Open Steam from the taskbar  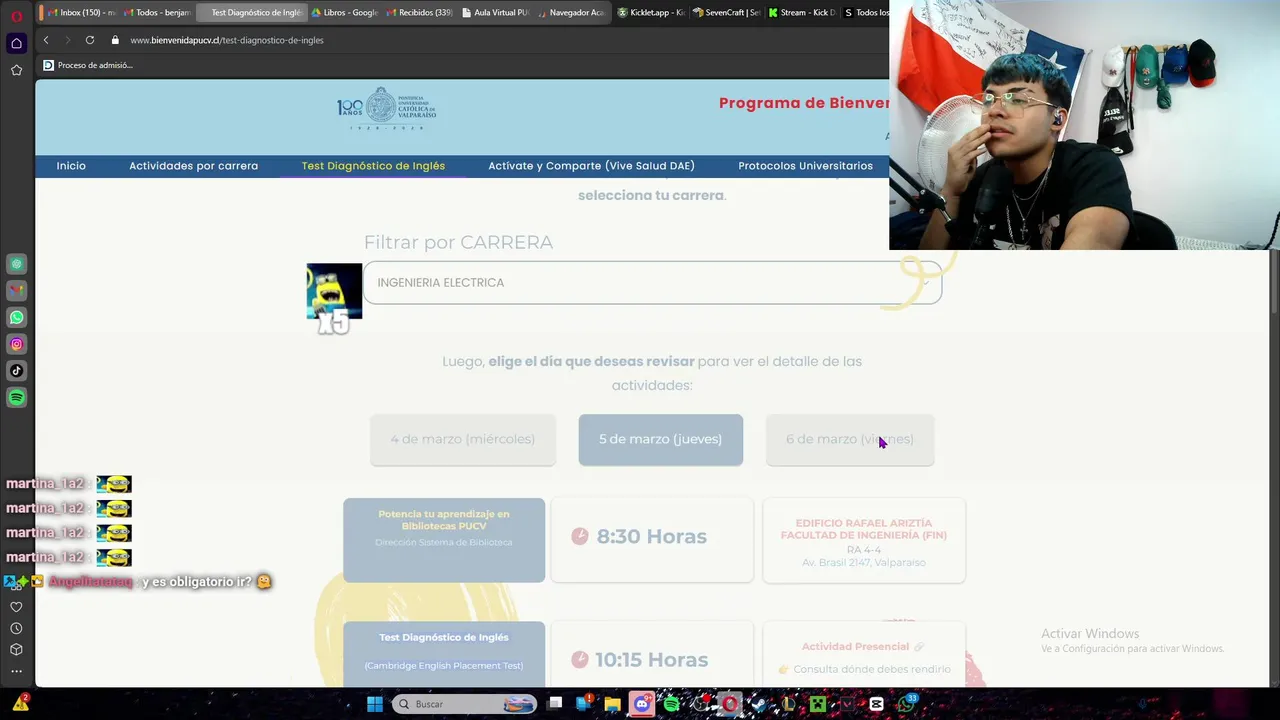[759, 704]
